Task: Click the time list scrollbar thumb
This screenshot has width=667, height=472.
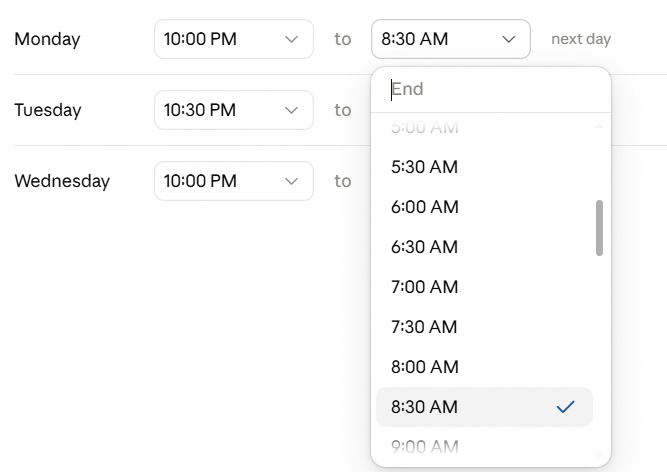Action: point(599,228)
